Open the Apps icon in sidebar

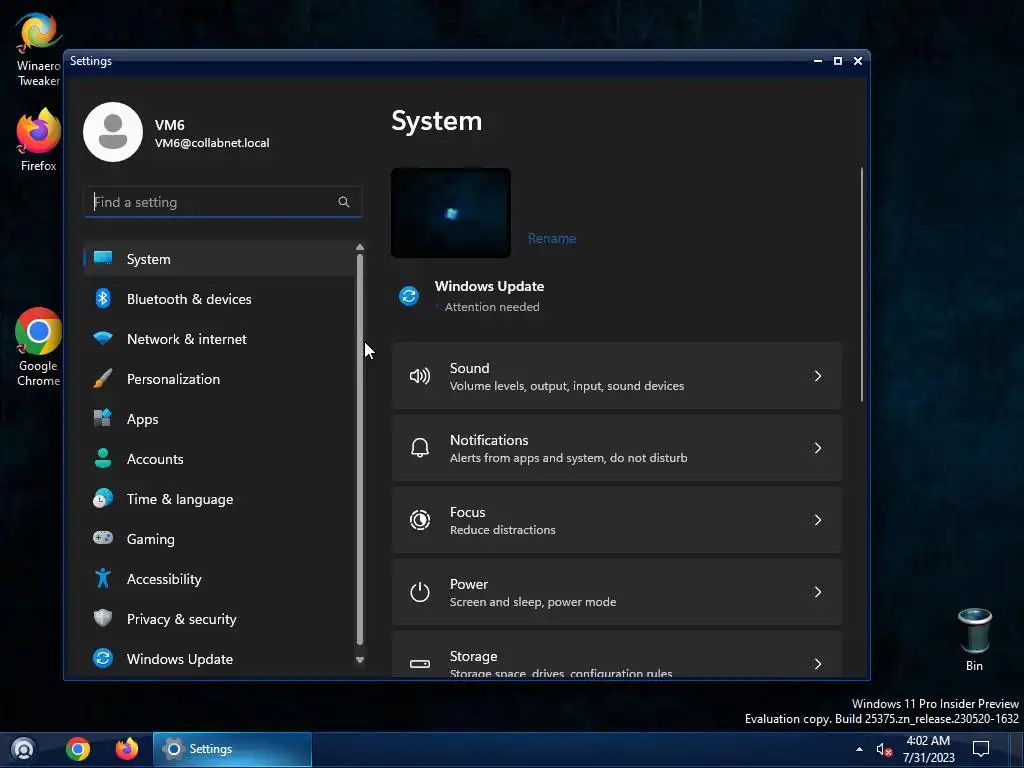click(103, 418)
